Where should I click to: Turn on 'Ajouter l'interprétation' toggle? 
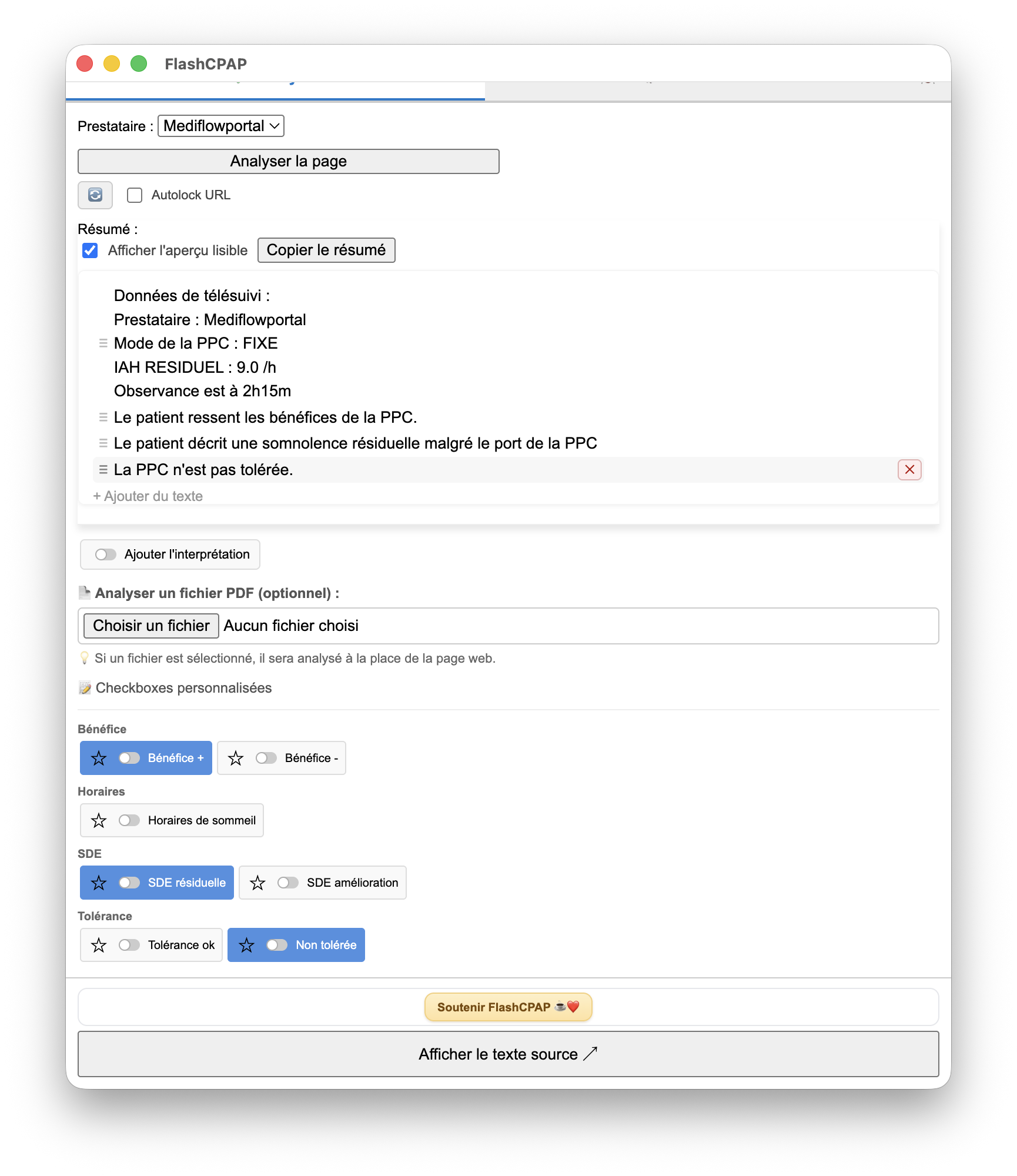tap(107, 554)
